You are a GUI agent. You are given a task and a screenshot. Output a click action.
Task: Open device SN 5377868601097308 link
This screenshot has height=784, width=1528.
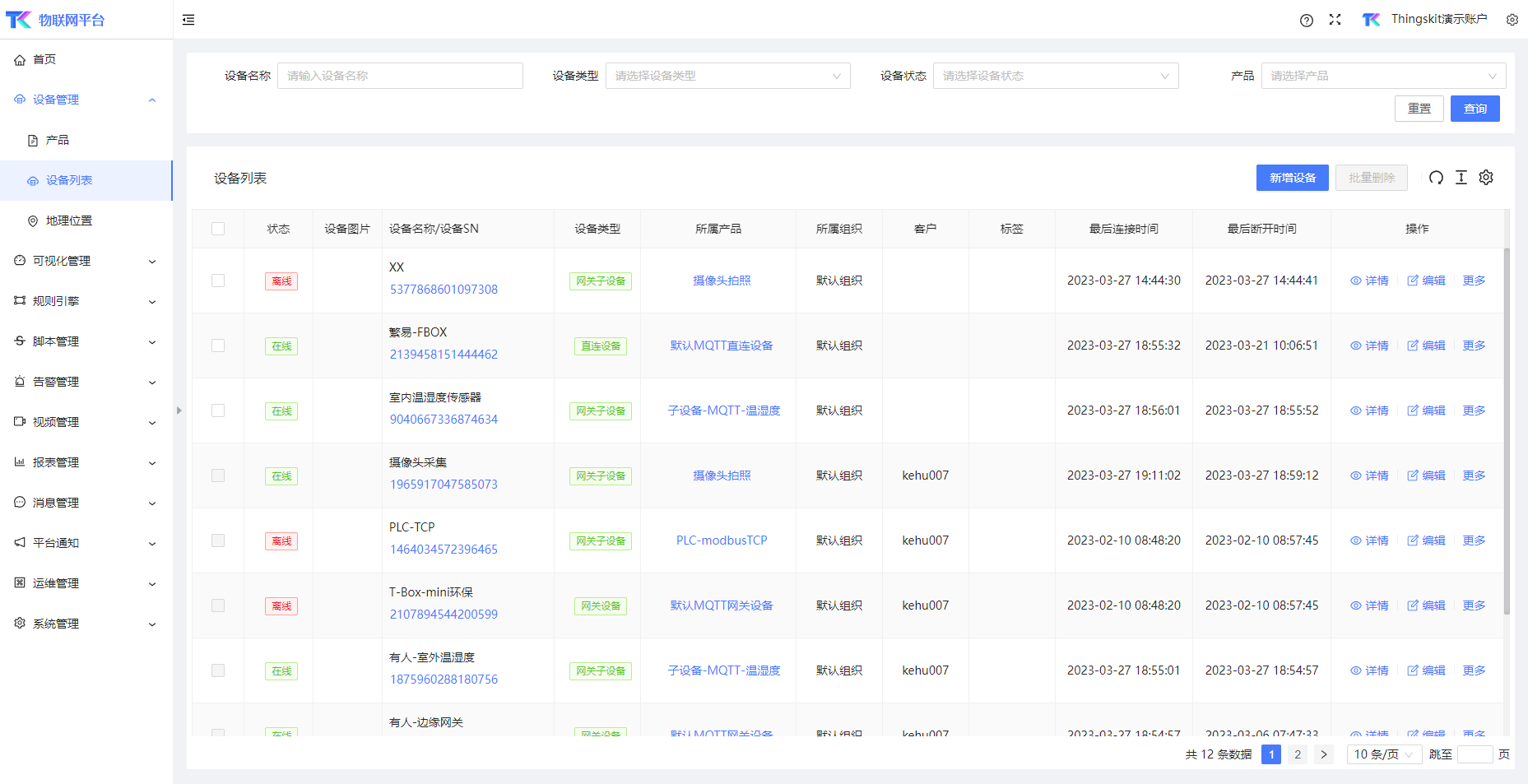[x=444, y=290]
